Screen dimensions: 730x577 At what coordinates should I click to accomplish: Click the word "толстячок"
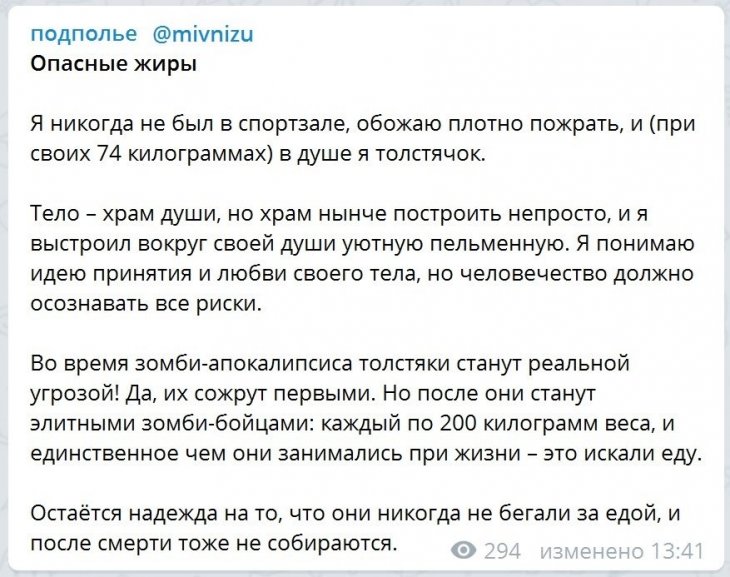click(x=430, y=154)
